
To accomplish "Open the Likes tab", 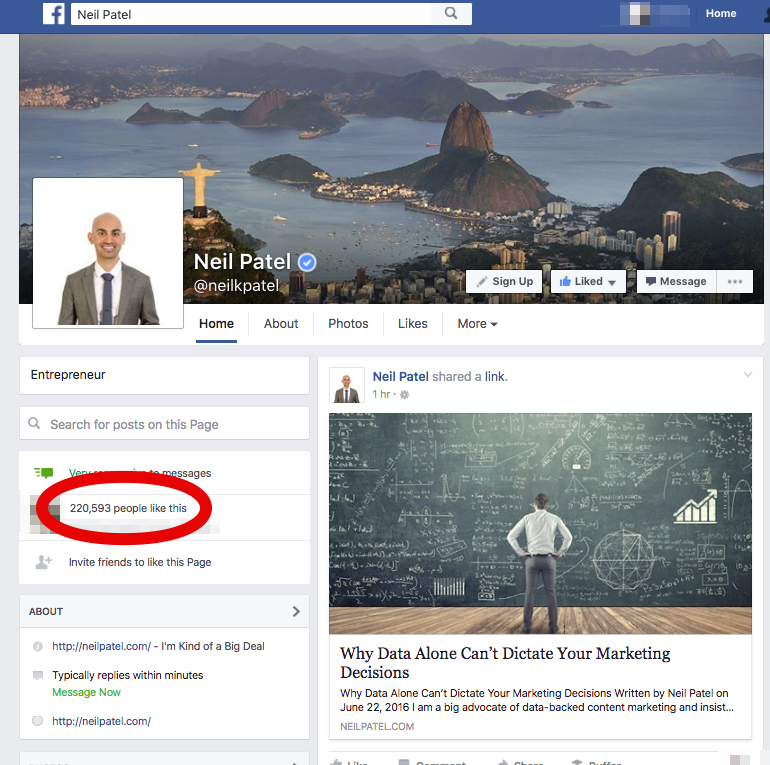I will tap(412, 324).
